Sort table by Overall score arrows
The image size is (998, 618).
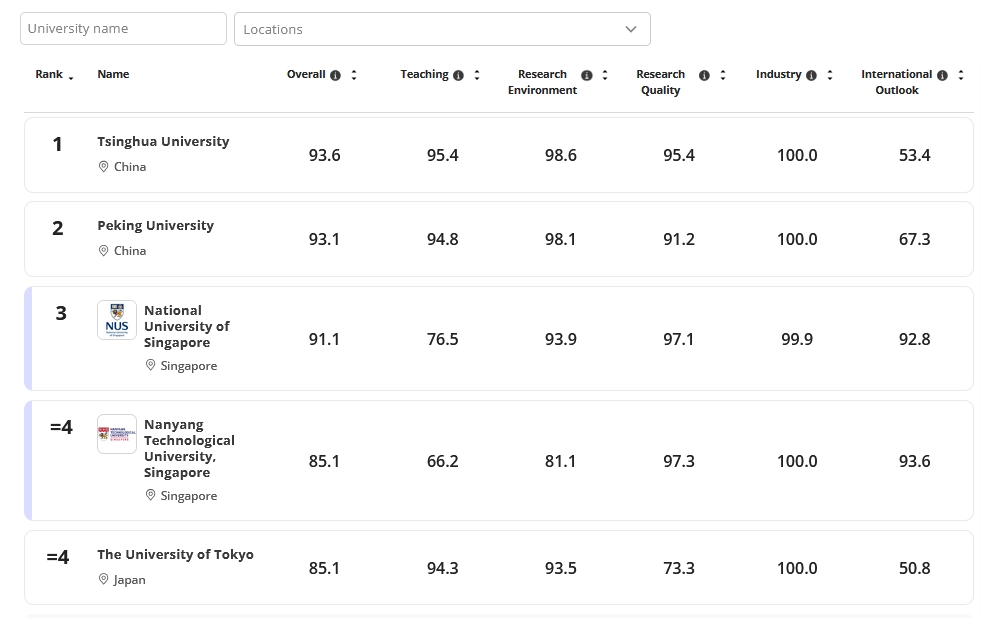(354, 75)
